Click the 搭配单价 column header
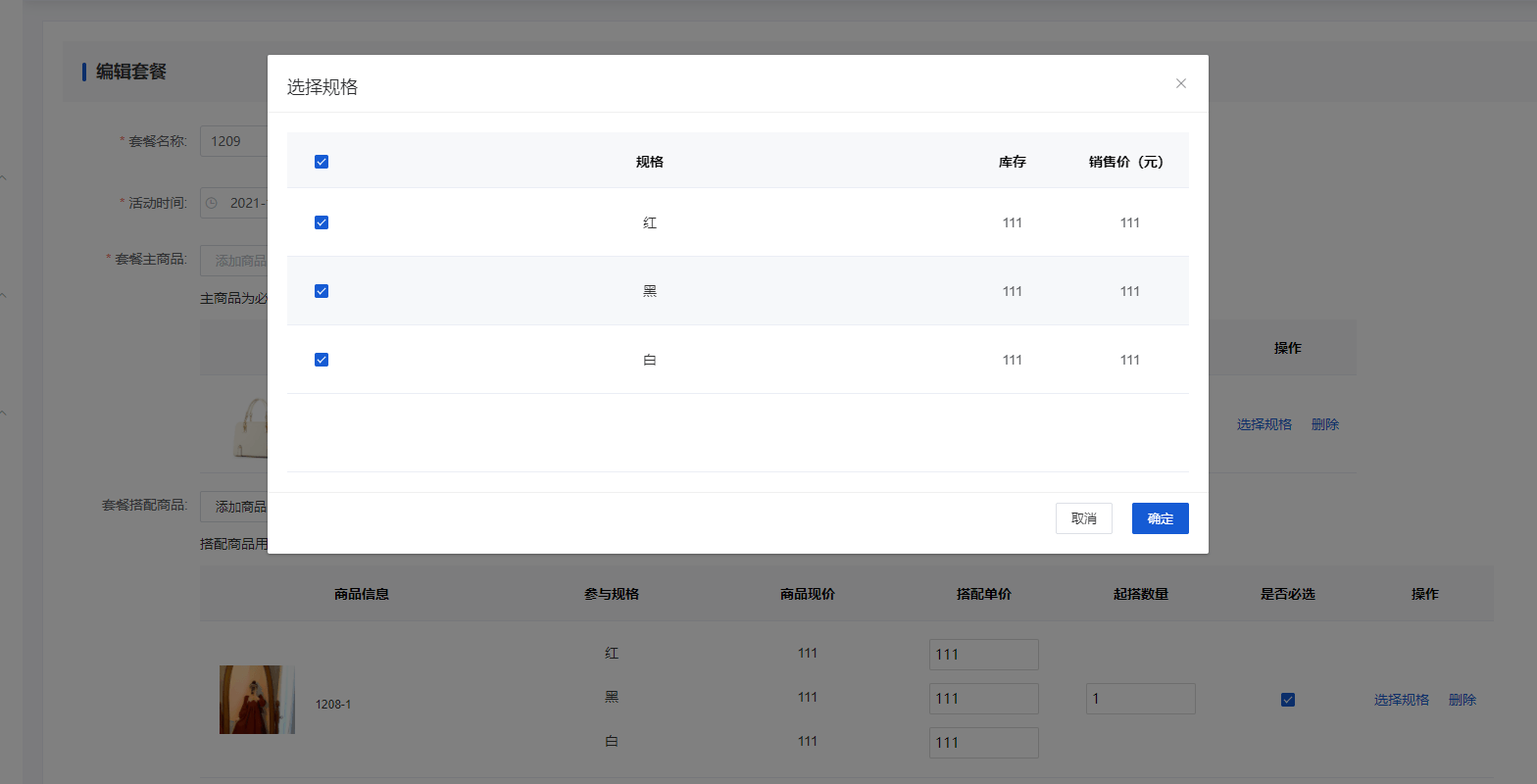This screenshot has height=784, width=1537. tap(984, 594)
